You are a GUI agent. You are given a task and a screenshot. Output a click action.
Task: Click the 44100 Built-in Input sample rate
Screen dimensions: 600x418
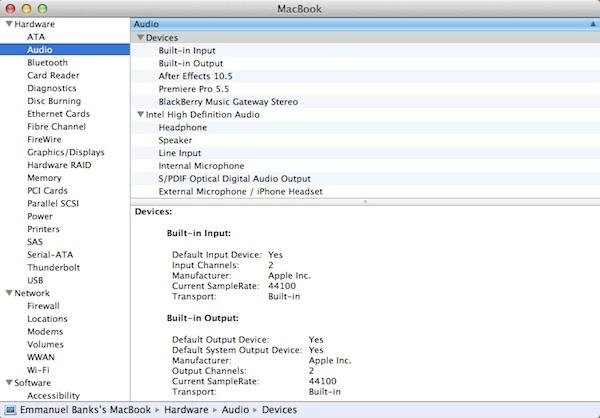coord(282,286)
